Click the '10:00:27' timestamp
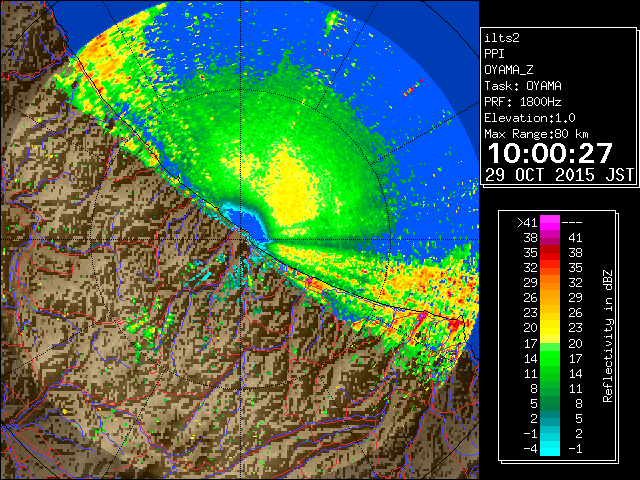 tap(550, 153)
